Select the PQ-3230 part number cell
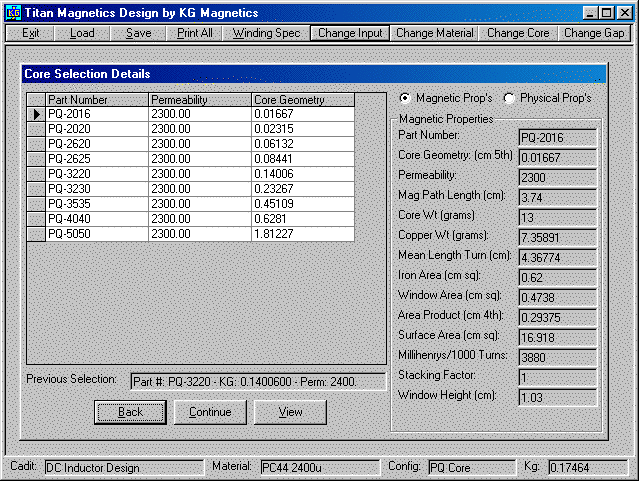 click(x=97, y=189)
